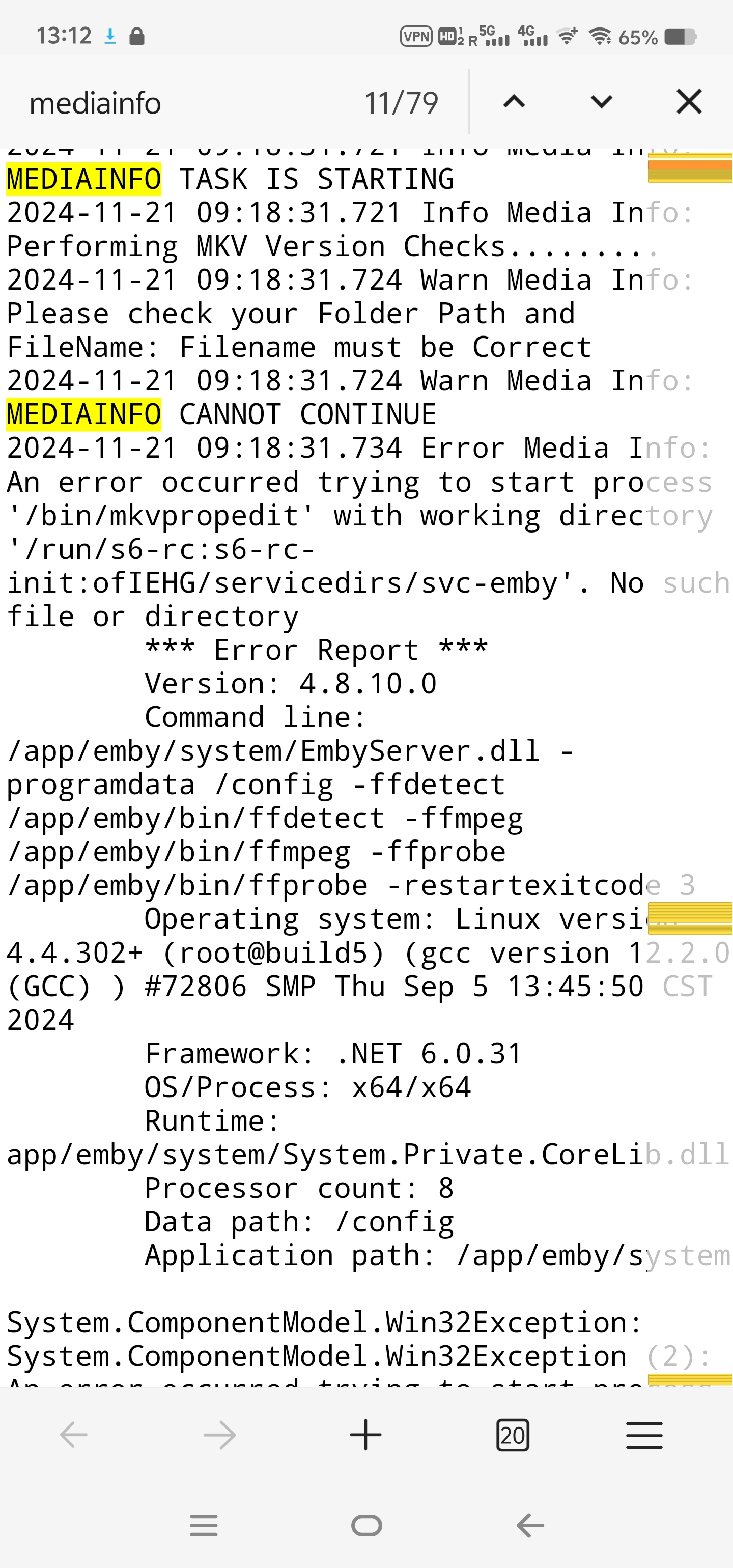This screenshot has width=733, height=1568.
Task: Tap highlighted MEDIAINFO in CANNOT CONTINUE
Action: tap(84, 414)
